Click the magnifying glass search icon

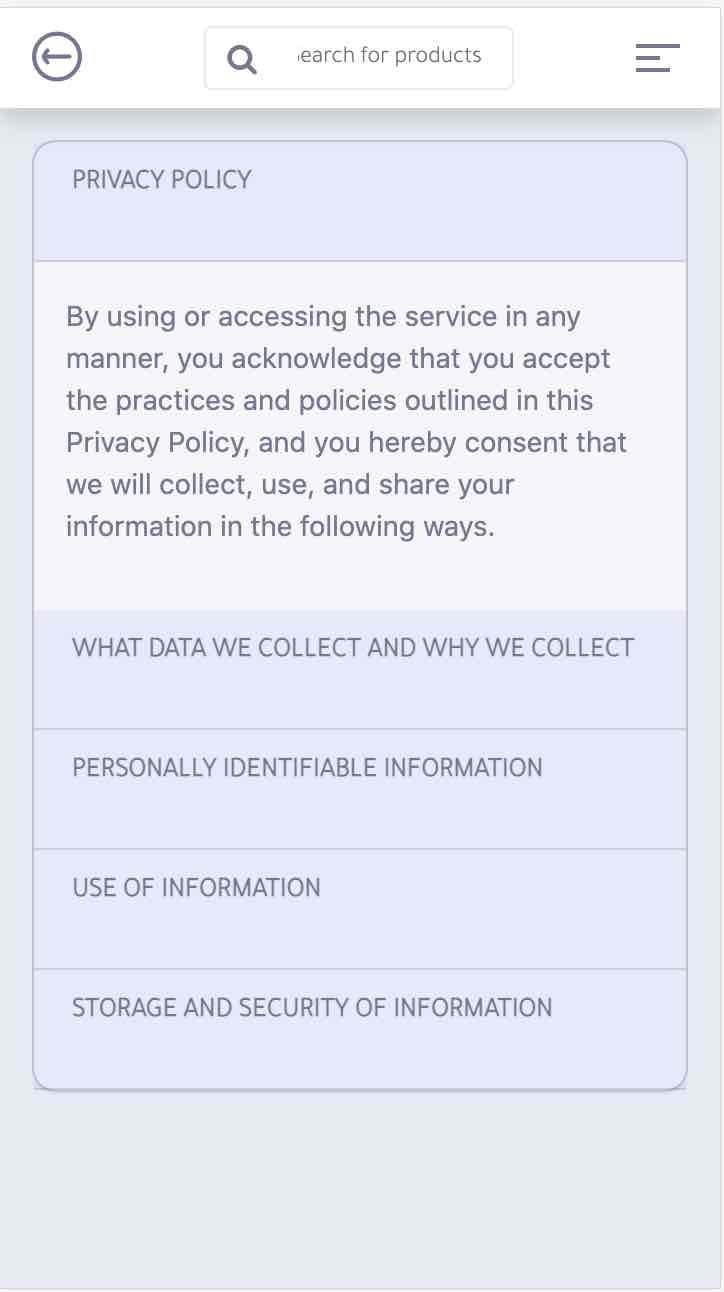(x=242, y=59)
